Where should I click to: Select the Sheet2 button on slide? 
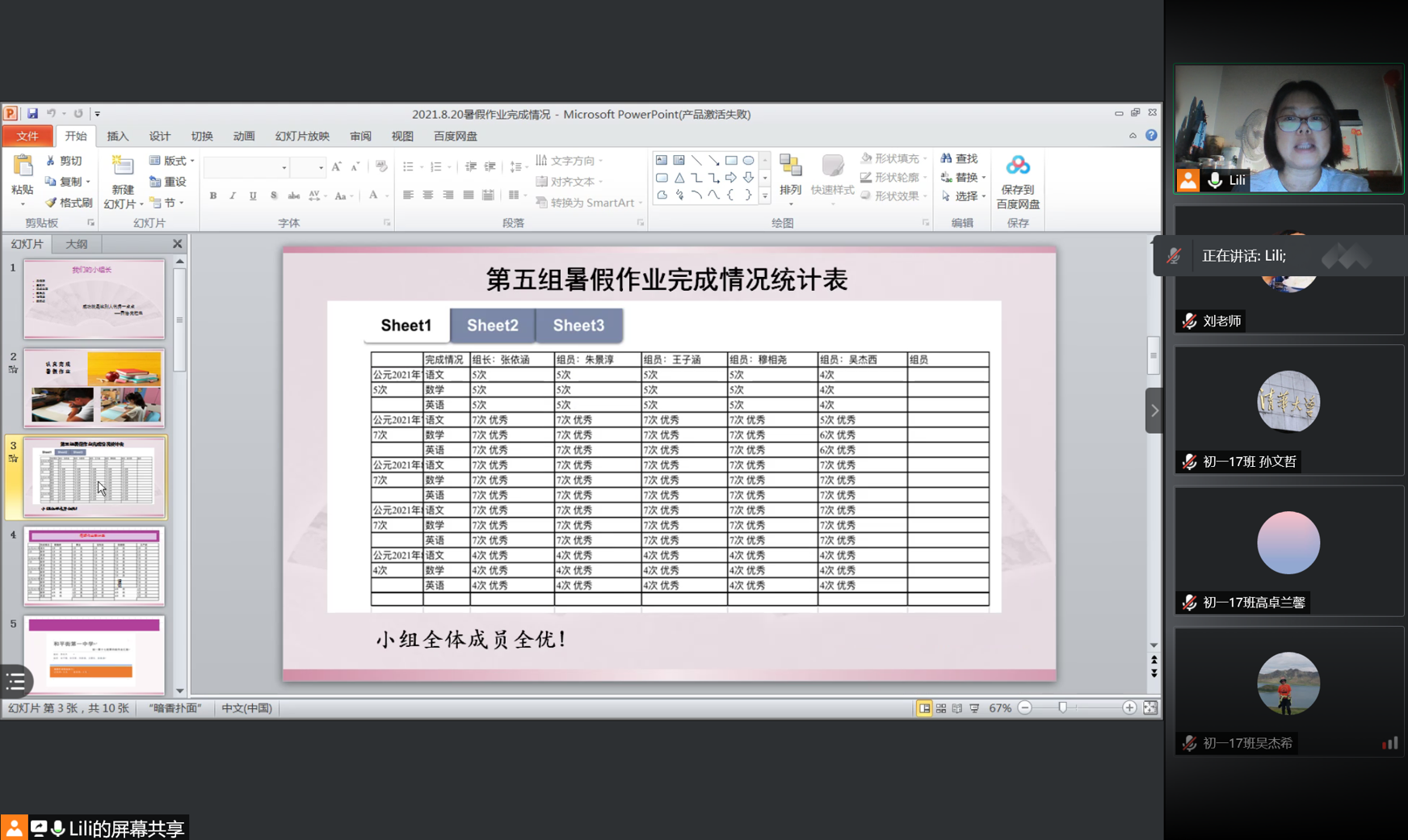coord(492,325)
